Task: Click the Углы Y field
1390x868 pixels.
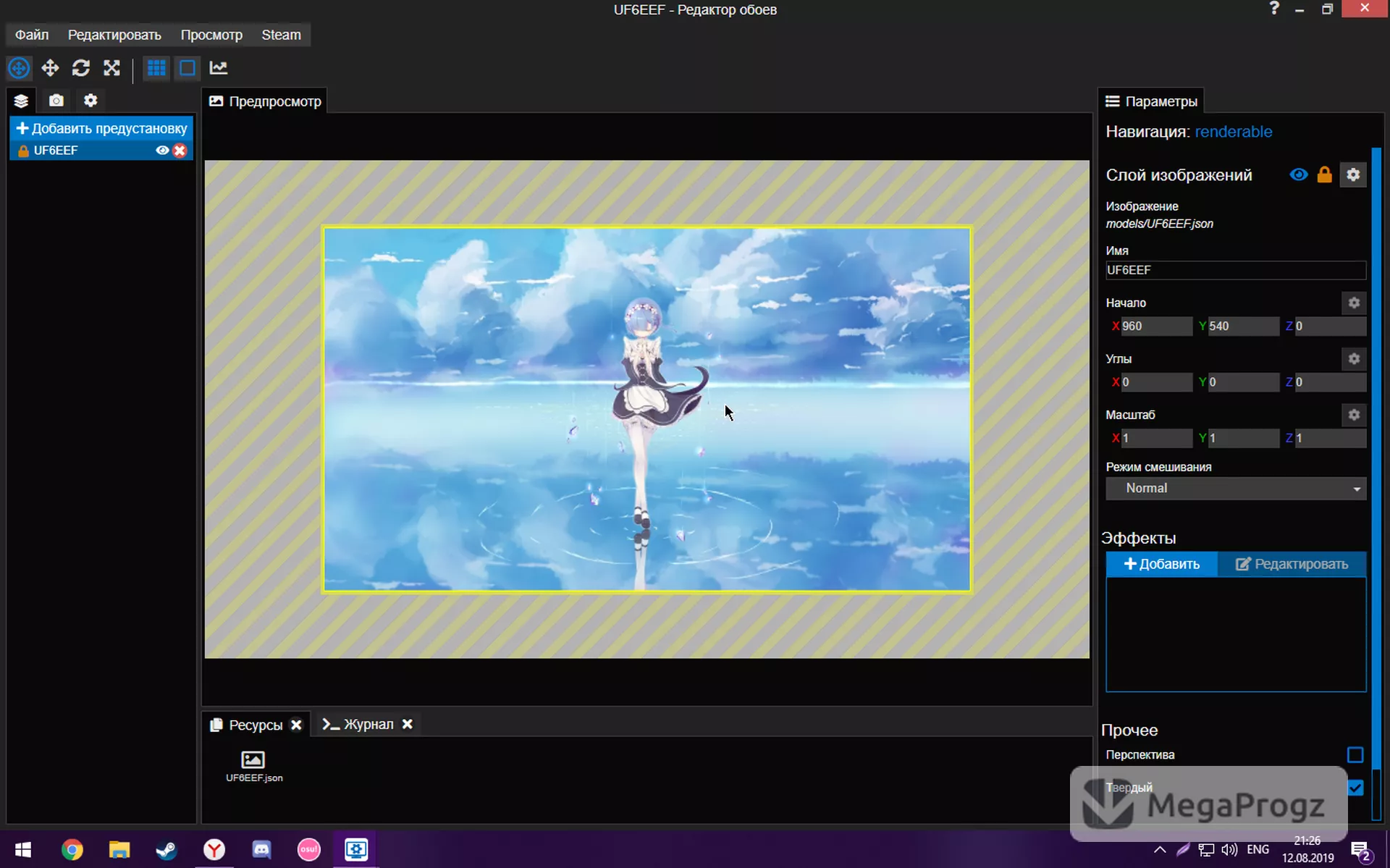Action: pos(1243,382)
